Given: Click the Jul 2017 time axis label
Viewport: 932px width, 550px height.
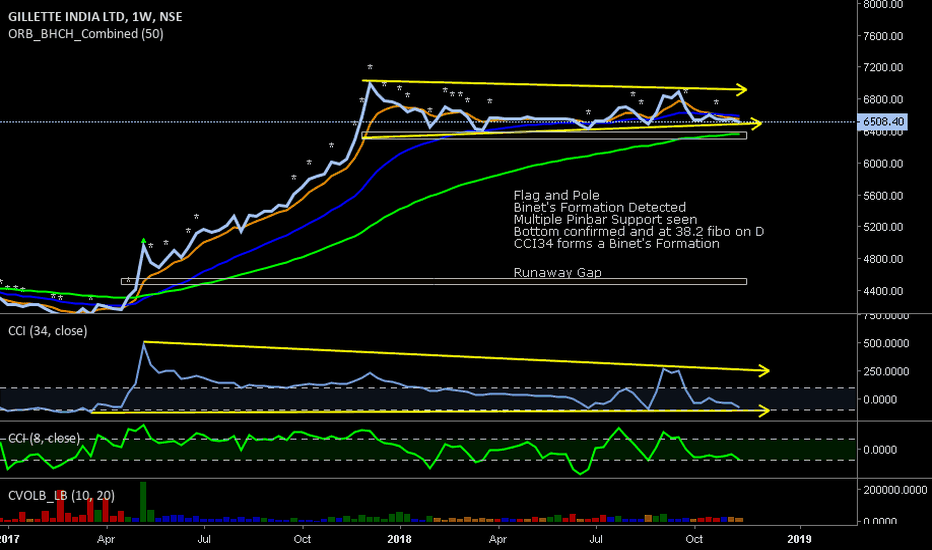Looking at the screenshot, I should click(204, 539).
